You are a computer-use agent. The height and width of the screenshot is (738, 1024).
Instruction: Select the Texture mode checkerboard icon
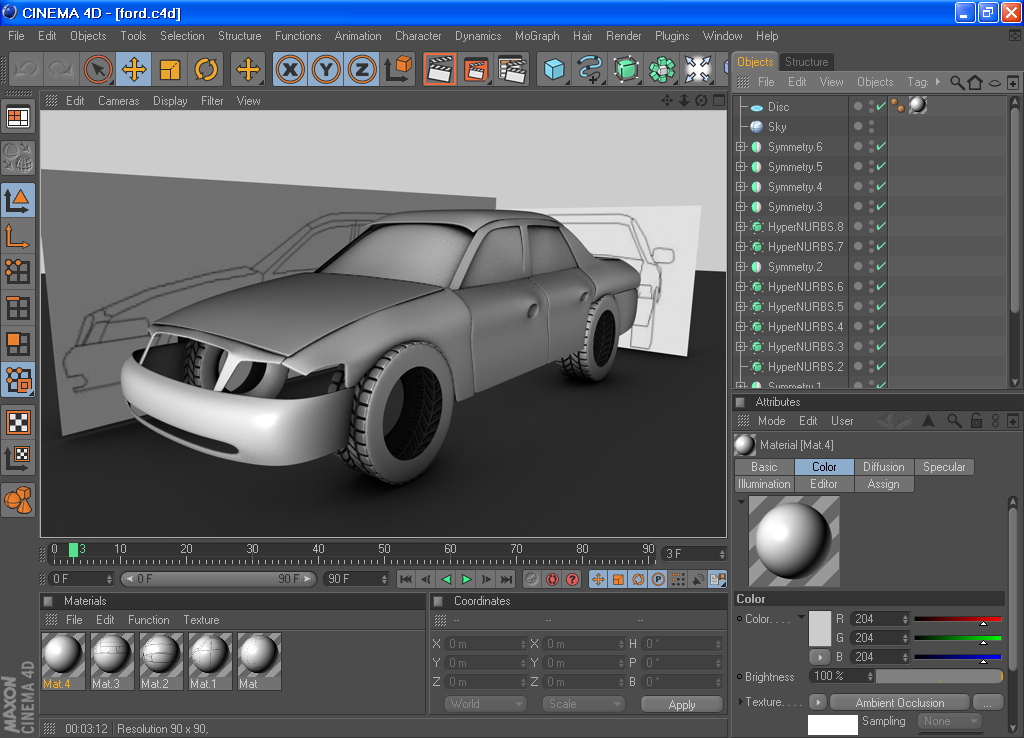pos(18,423)
